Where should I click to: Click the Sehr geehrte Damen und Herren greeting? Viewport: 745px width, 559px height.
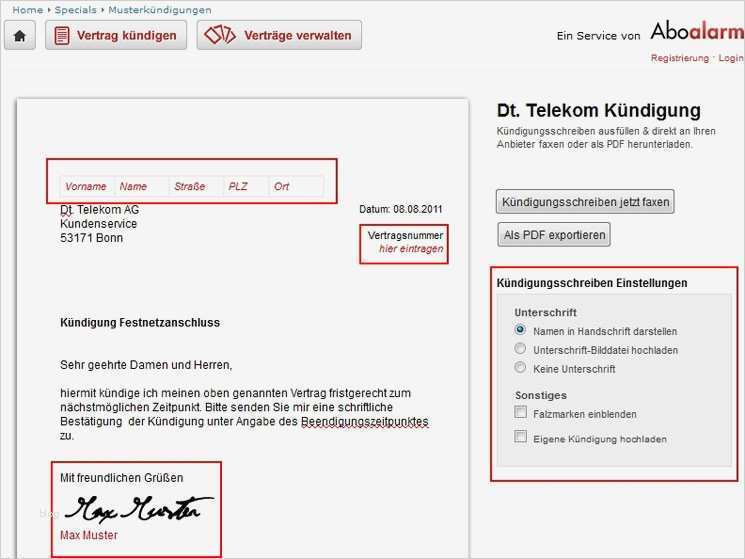click(146, 365)
